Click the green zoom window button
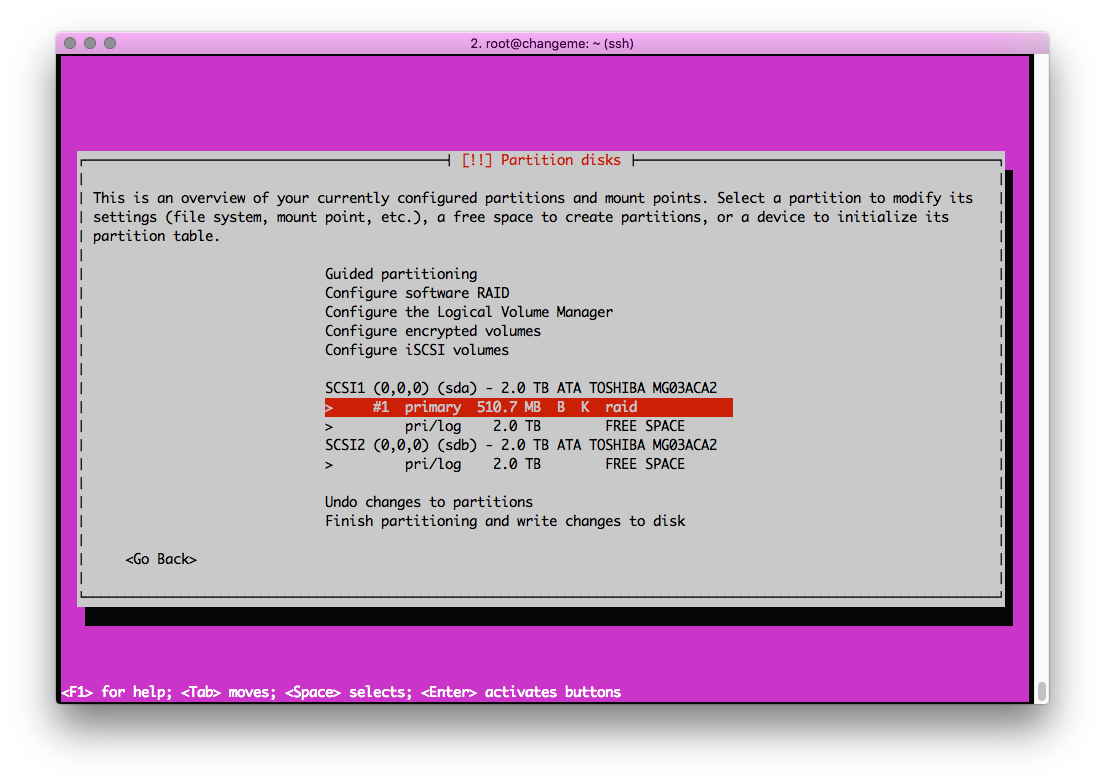 coord(110,43)
